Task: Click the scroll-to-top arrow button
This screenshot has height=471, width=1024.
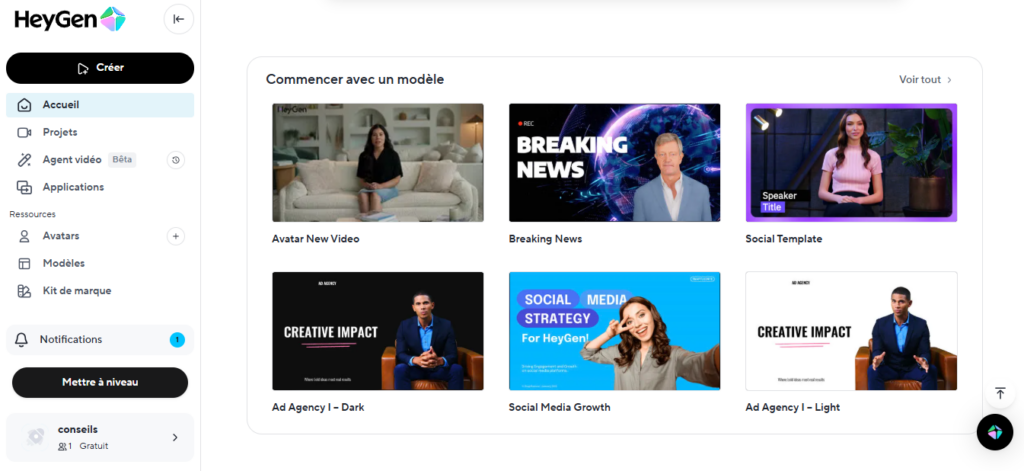Action: pyautogui.click(x=999, y=393)
